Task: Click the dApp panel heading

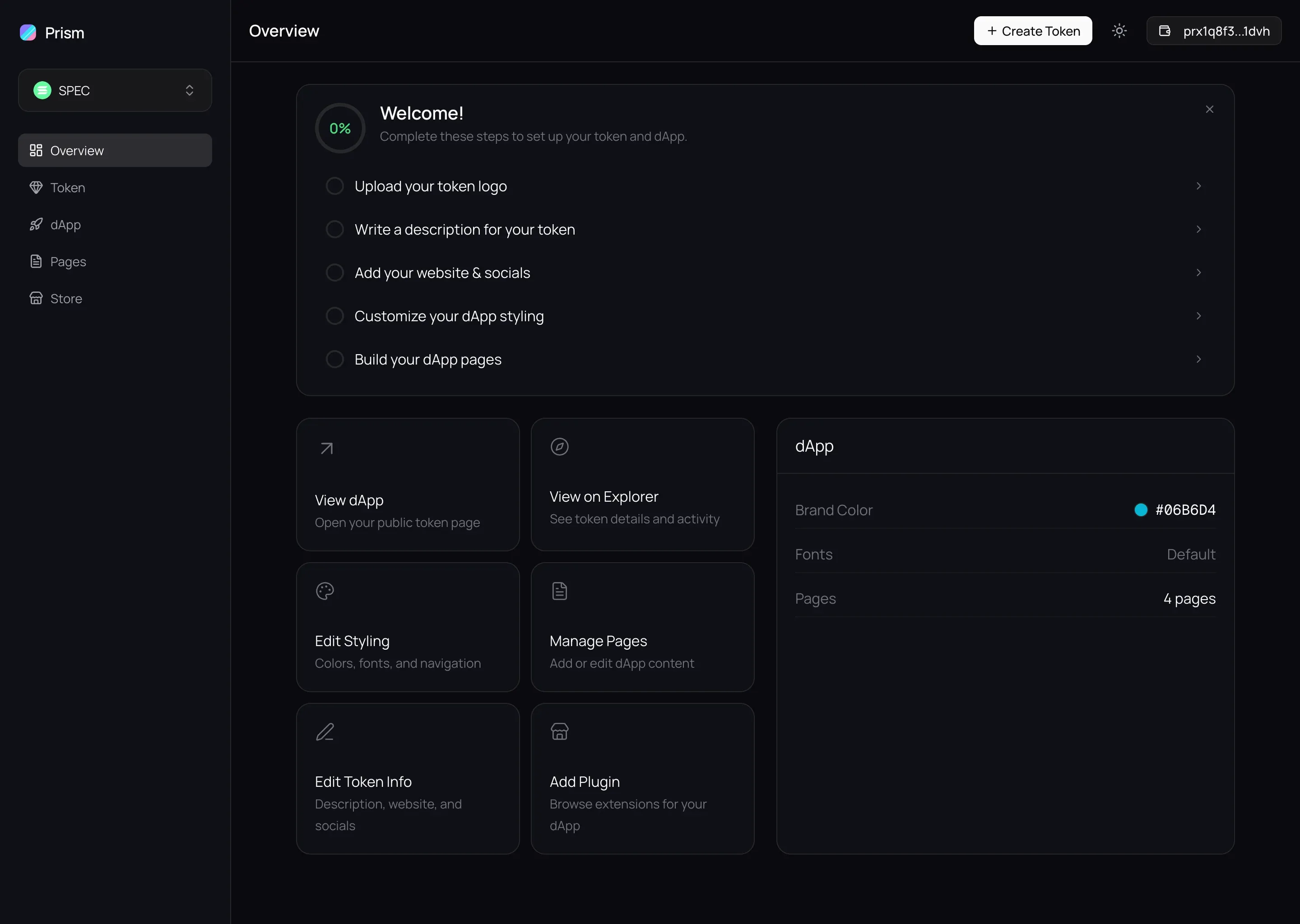Action: click(x=814, y=446)
